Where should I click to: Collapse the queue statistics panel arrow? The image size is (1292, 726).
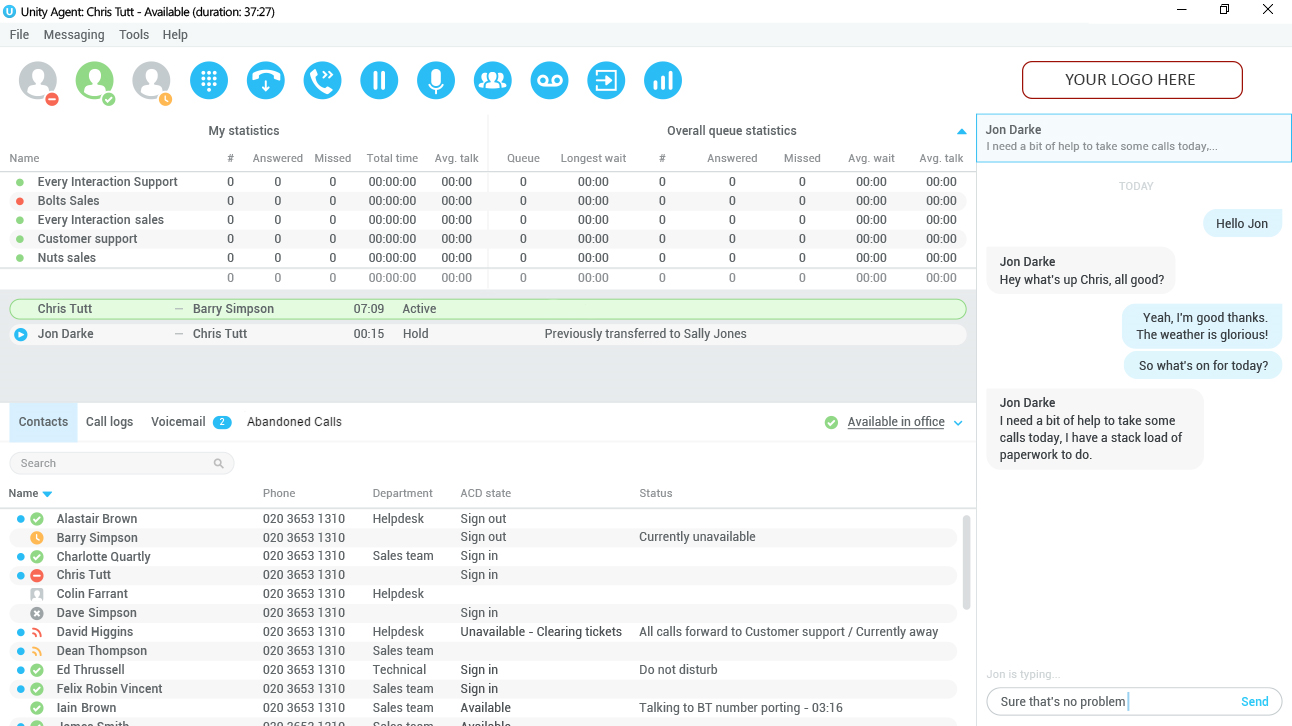tap(961, 131)
